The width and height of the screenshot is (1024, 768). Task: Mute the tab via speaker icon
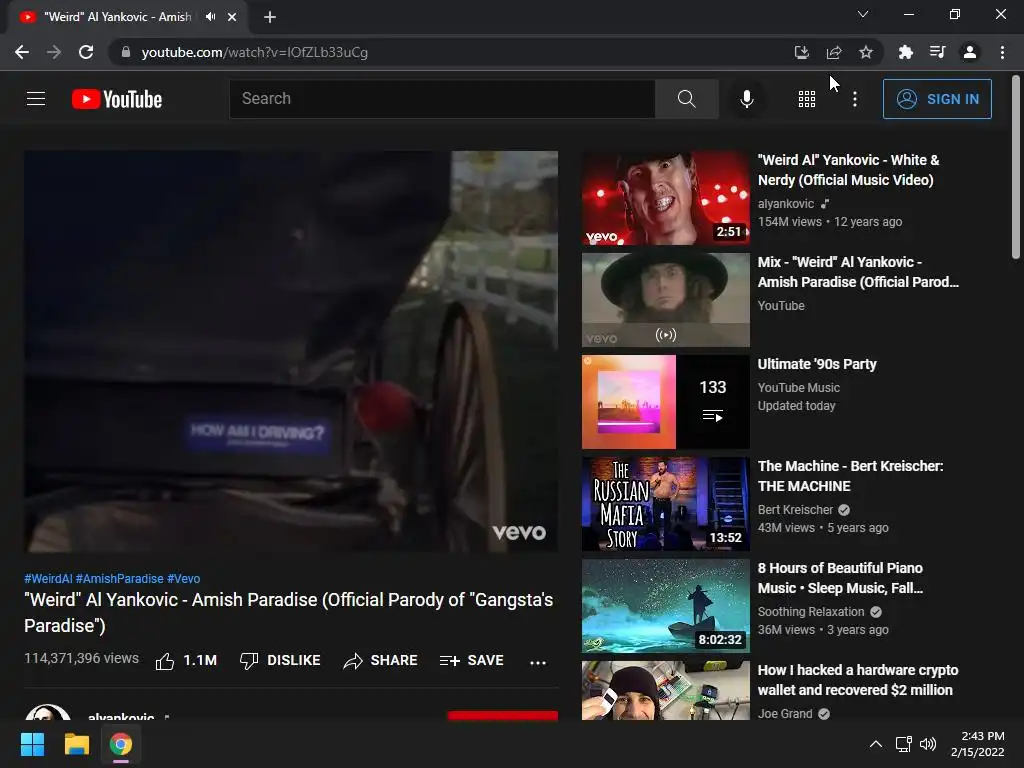[x=210, y=17]
